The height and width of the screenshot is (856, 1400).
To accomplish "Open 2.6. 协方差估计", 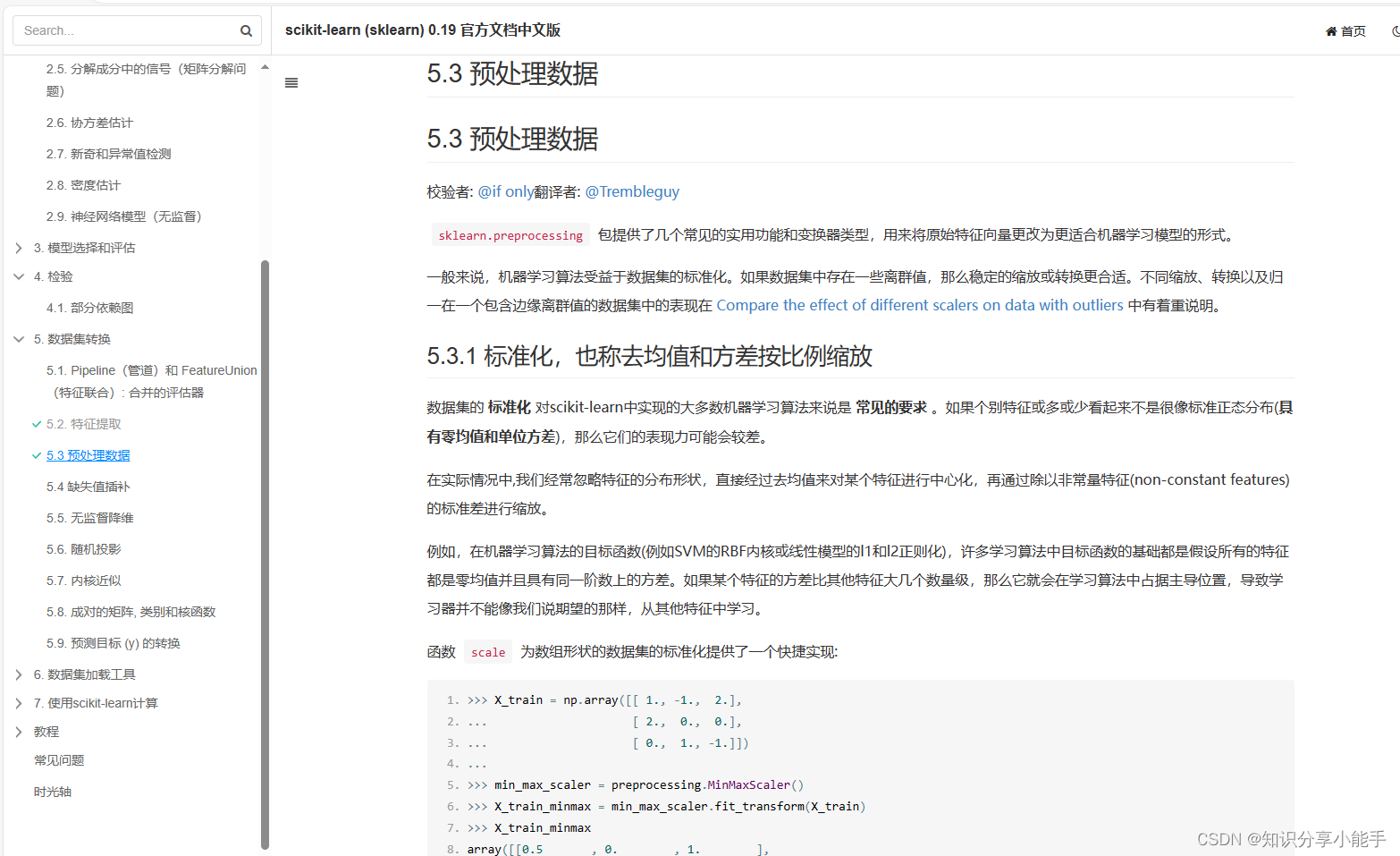I will pyautogui.click(x=89, y=123).
